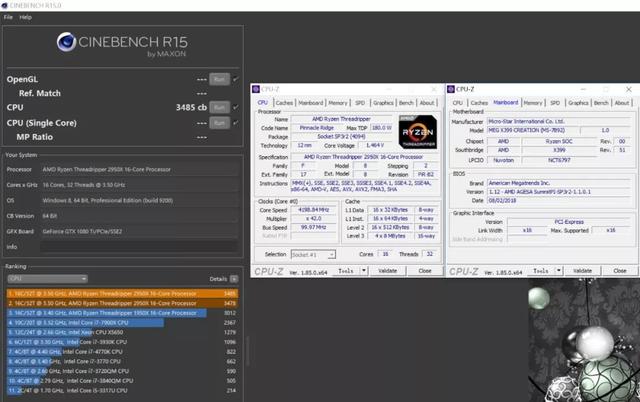640x402 pixels.
Task: Open the Bench tab in right CPU-Z window
Action: [601, 103]
